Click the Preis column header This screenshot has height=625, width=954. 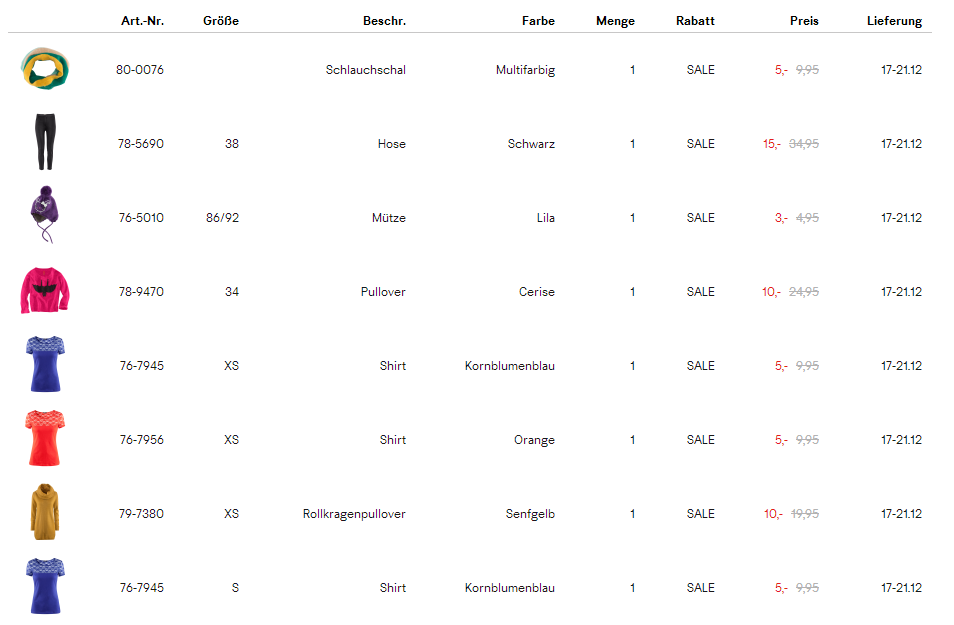click(x=803, y=21)
